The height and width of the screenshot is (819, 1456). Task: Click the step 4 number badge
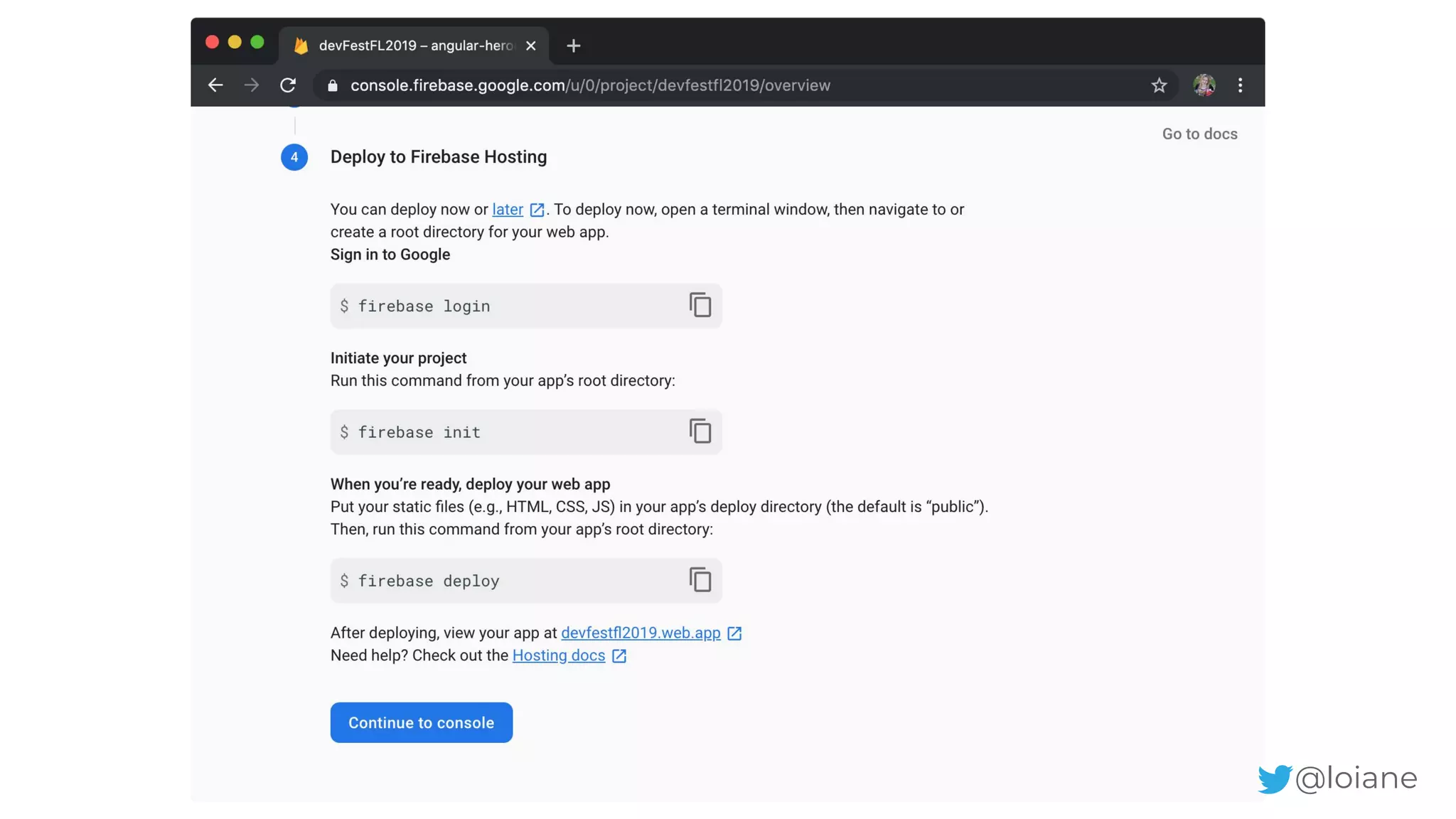tap(294, 157)
